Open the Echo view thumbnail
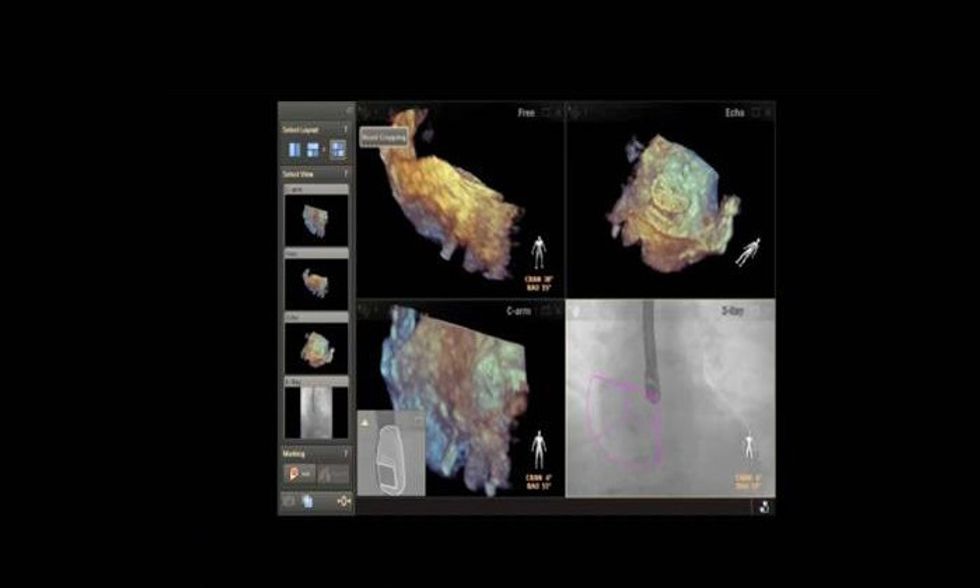Image resolution: width=980 pixels, height=588 pixels. point(316,348)
